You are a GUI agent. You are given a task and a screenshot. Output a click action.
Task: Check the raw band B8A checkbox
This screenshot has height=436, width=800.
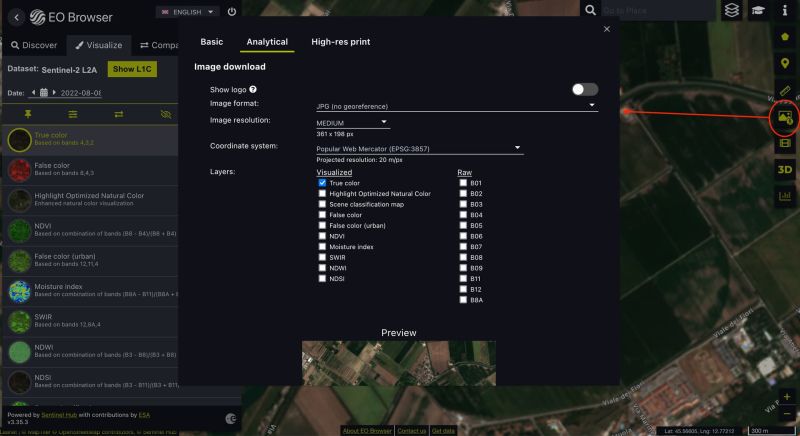(463, 300)
